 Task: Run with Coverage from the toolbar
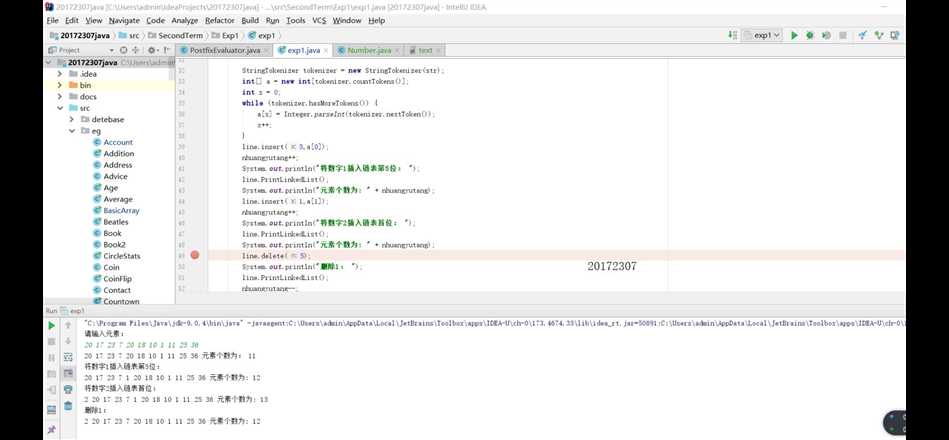(x=826, y=36)
